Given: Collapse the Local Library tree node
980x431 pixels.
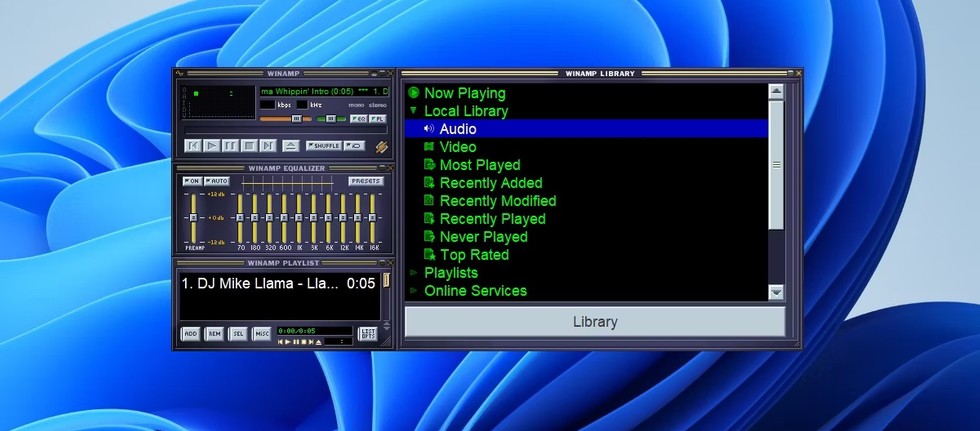Looking at the screenshot, I should coord(413,111).
